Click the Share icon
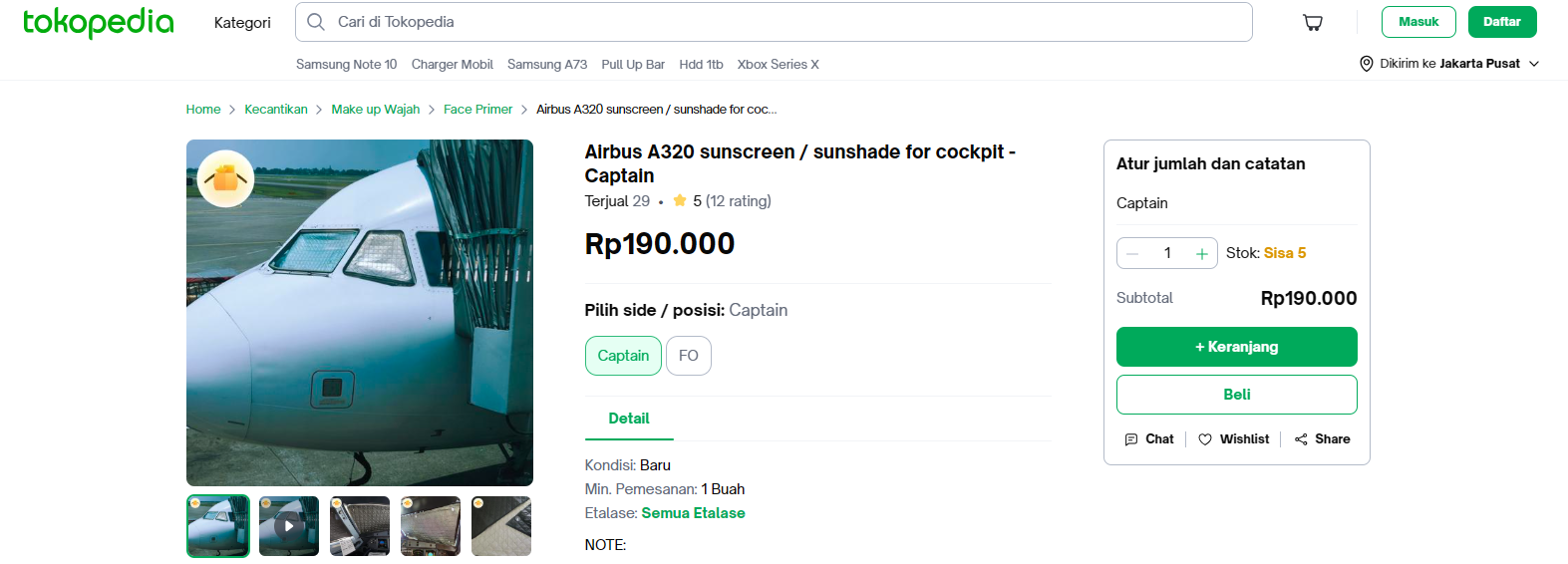The height and width of the screenshot is (564, 1568). (x=1301, y=439)
